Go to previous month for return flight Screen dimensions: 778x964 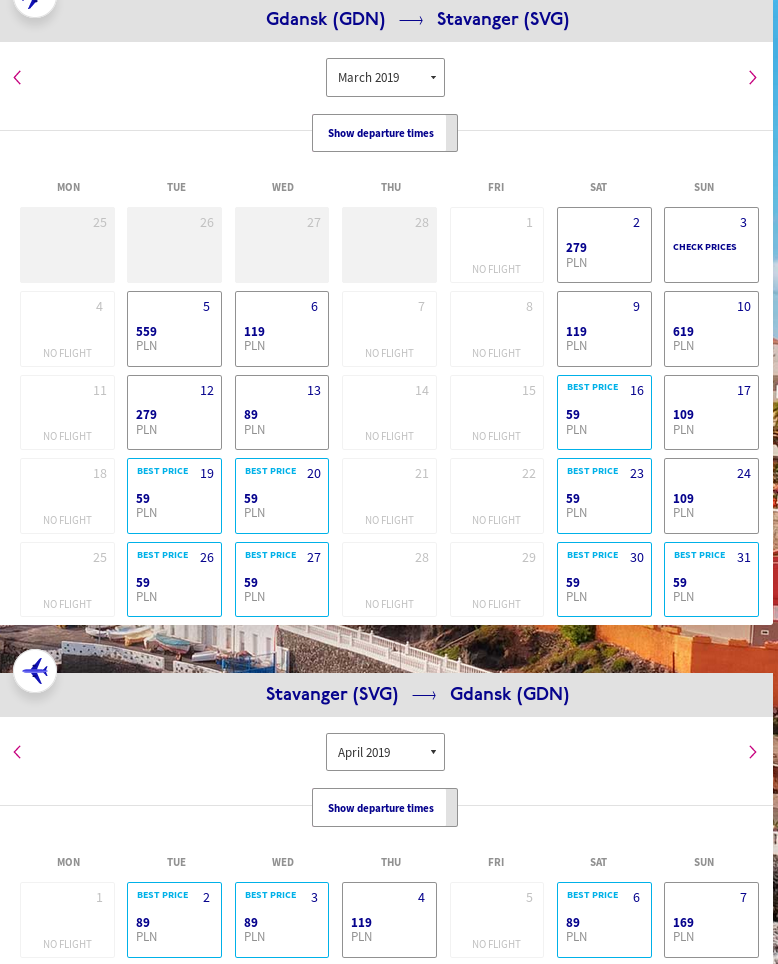pyautogui.click(x=17, y=752)
